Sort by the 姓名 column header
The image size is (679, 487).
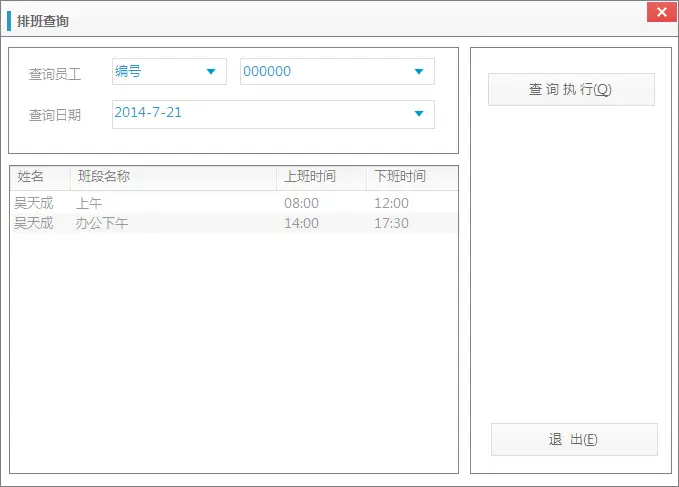coord(31,177)
